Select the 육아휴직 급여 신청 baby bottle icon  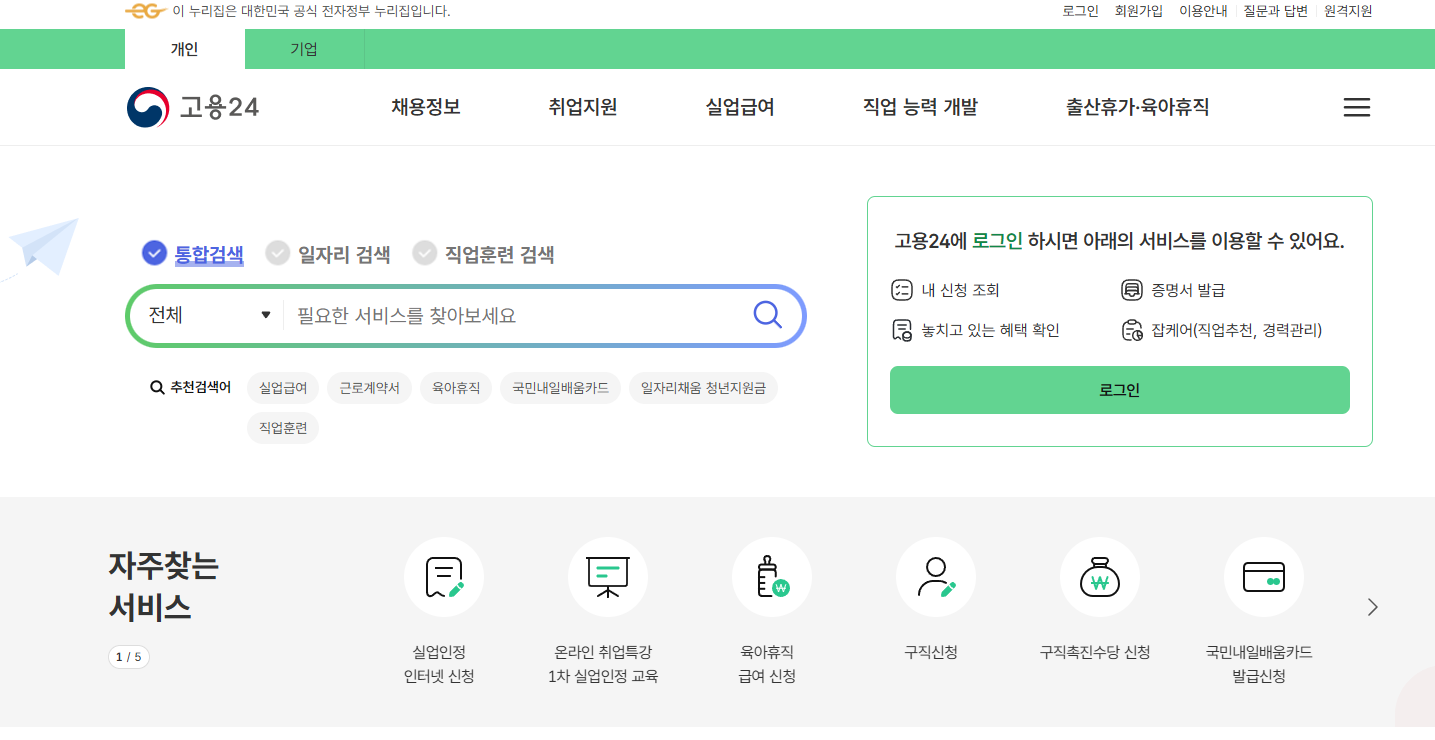click(772, 577)
